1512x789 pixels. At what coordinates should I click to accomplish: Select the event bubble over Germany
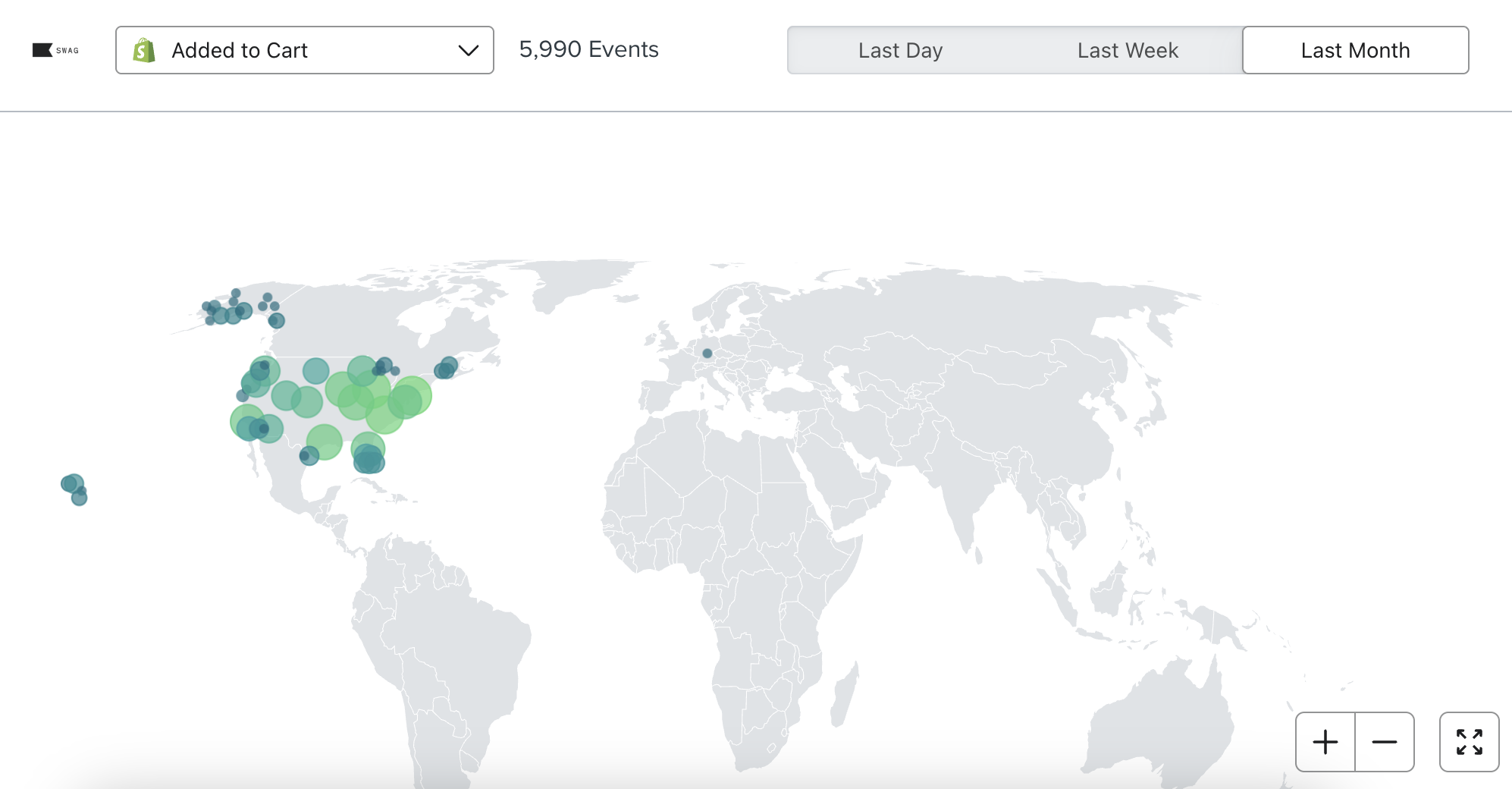[707, 352]
